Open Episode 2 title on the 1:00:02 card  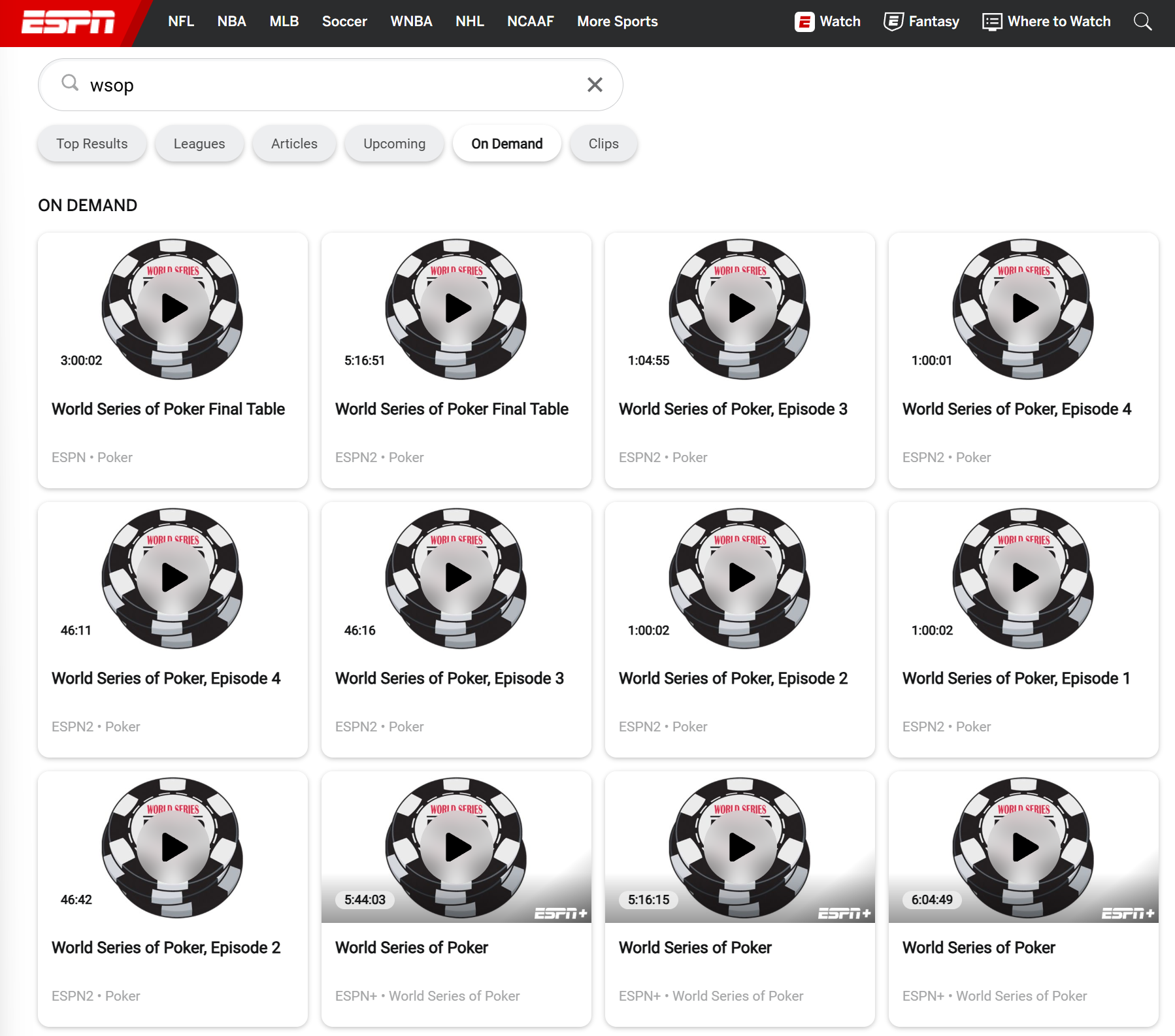(x=733, y=678)
